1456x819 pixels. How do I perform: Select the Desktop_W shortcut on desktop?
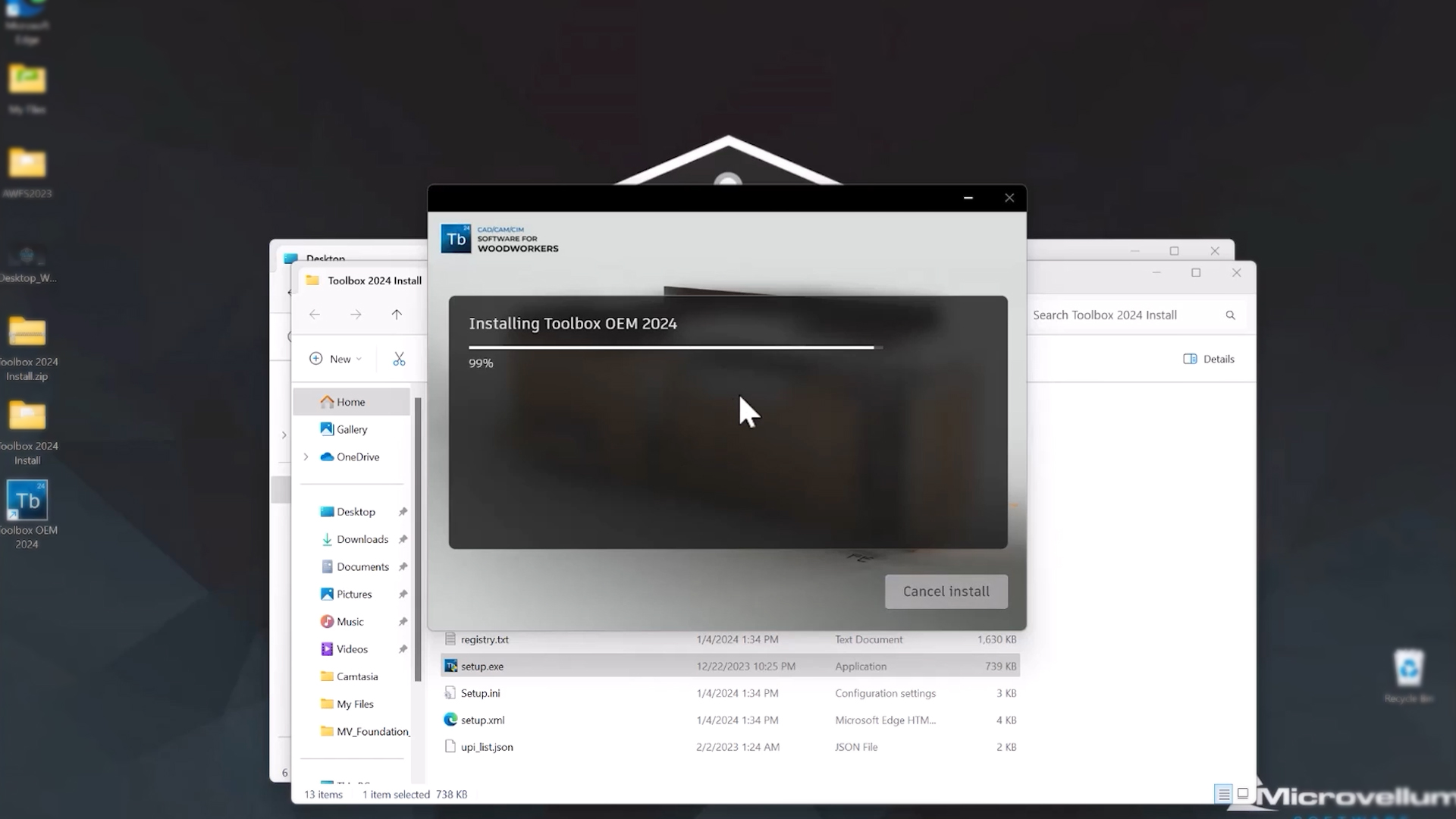click(27, 264)
